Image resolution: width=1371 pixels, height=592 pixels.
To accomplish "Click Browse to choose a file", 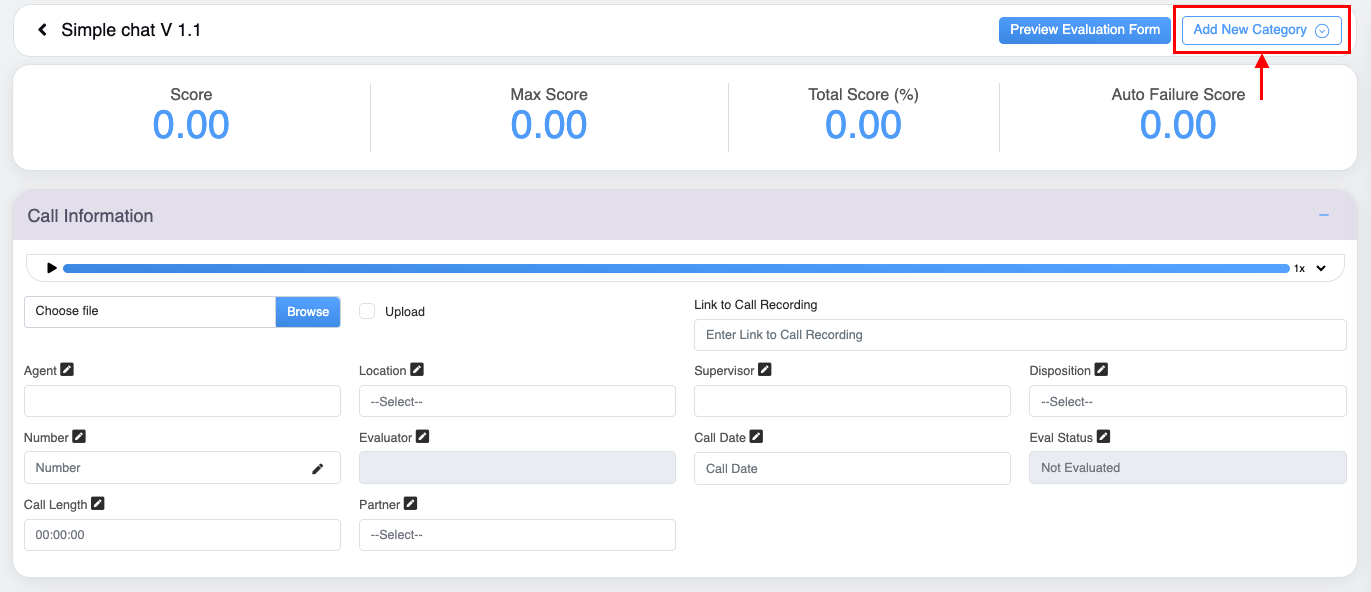I will (x=308, y=312).
